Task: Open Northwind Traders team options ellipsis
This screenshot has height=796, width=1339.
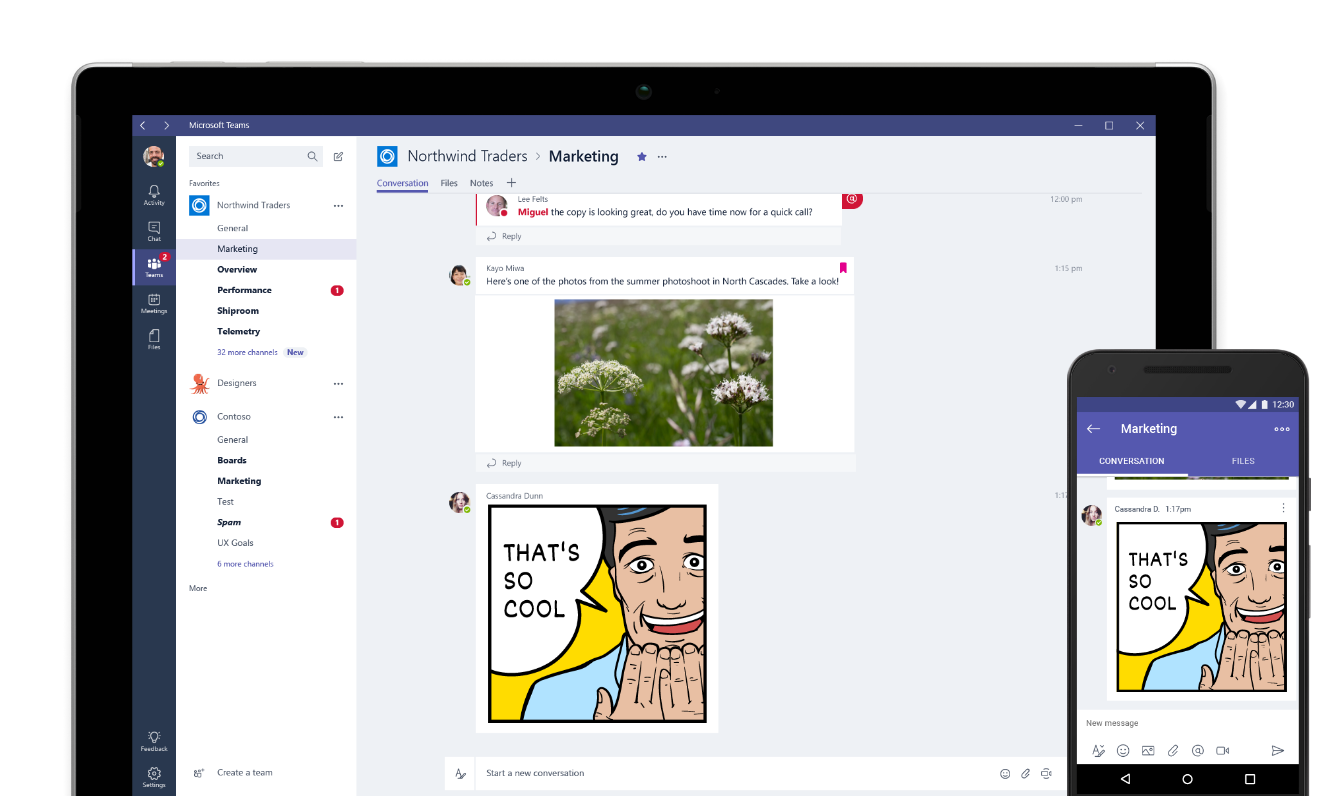Action: tap(338, 206)
